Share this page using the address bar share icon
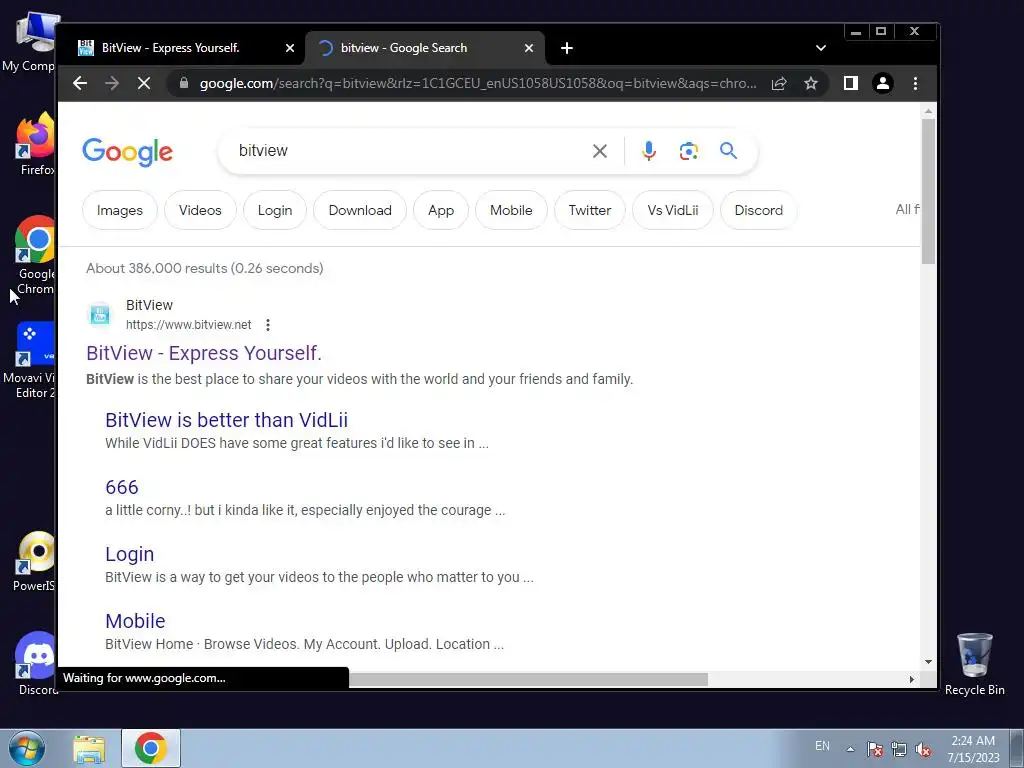The height and width of the screenshot is (768, 1024). 778,84
